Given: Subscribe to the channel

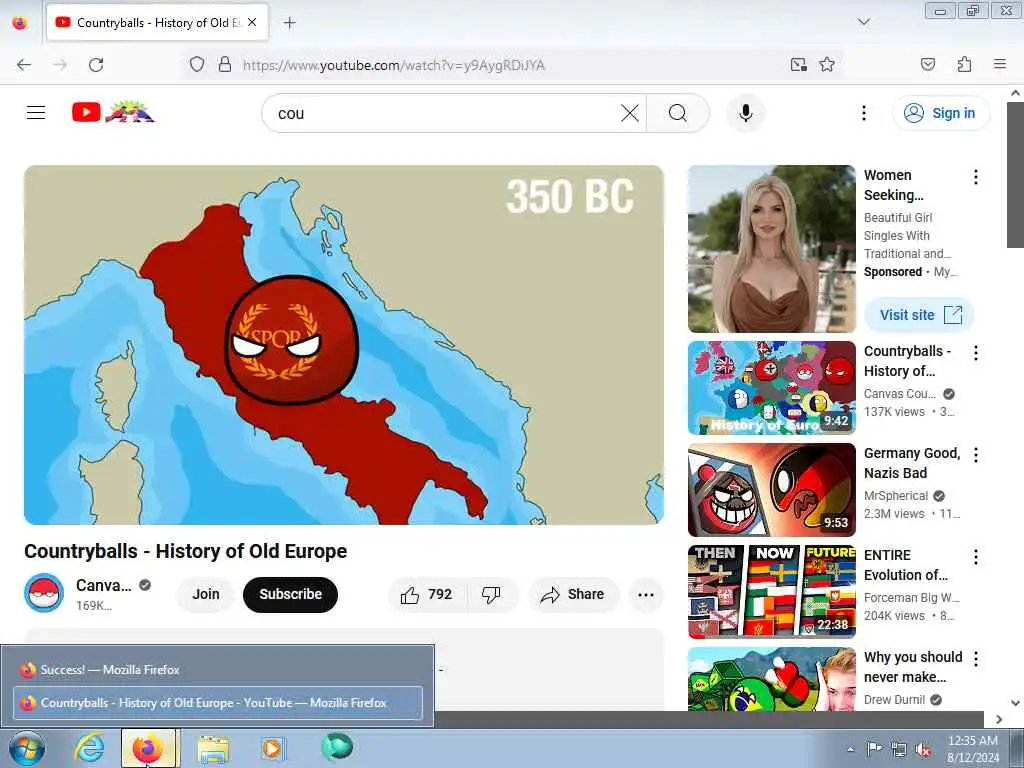Looking at the screenshot, I should click(x=291, y=594).
